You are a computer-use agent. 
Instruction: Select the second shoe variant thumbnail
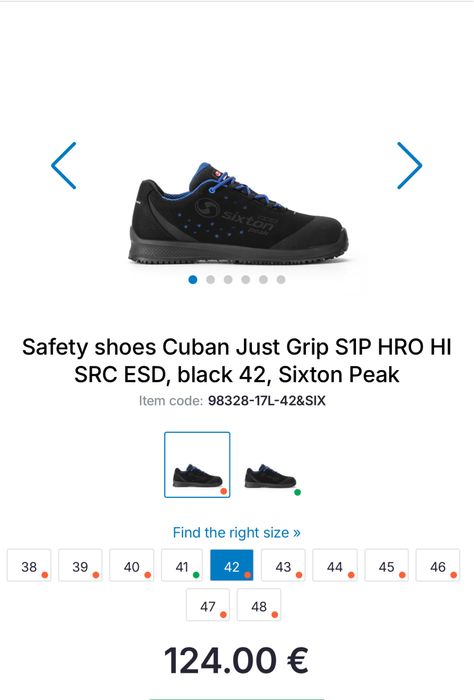tap(271, 477)
